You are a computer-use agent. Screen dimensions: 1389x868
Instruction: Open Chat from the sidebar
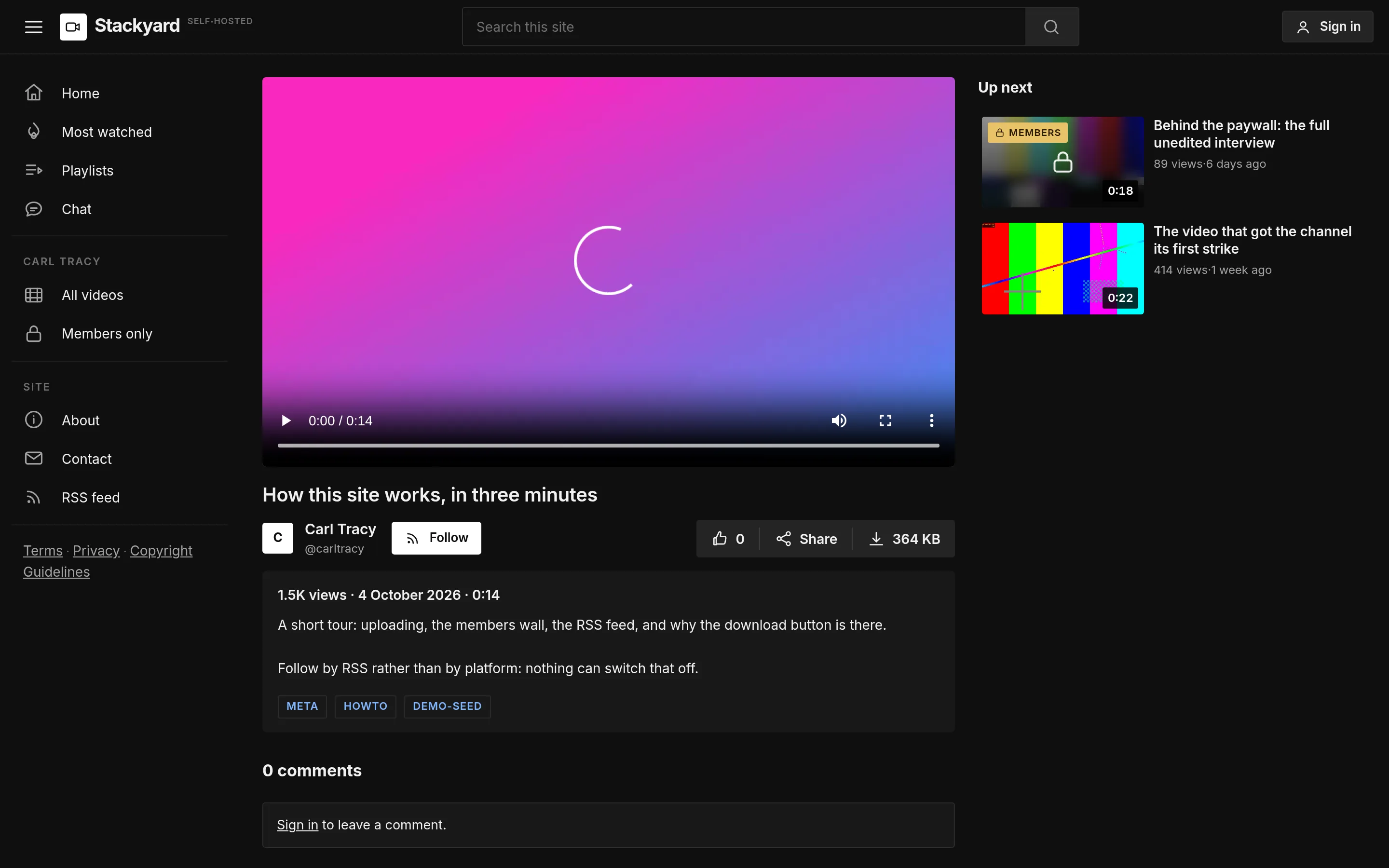(120, 209)
